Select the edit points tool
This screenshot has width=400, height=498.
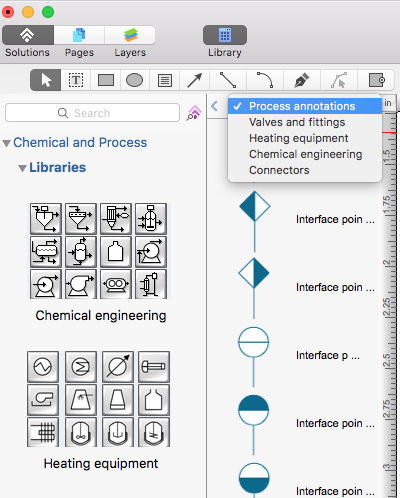(339, 80)
